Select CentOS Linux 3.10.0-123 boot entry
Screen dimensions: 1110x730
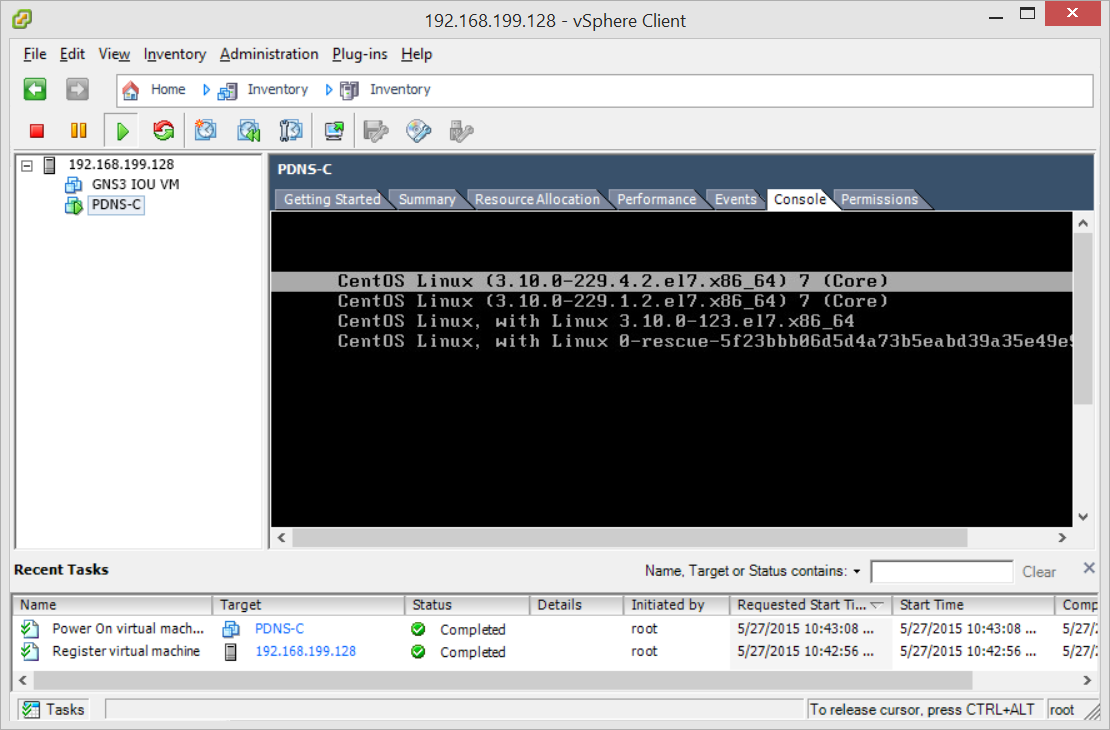click(595, 321)
